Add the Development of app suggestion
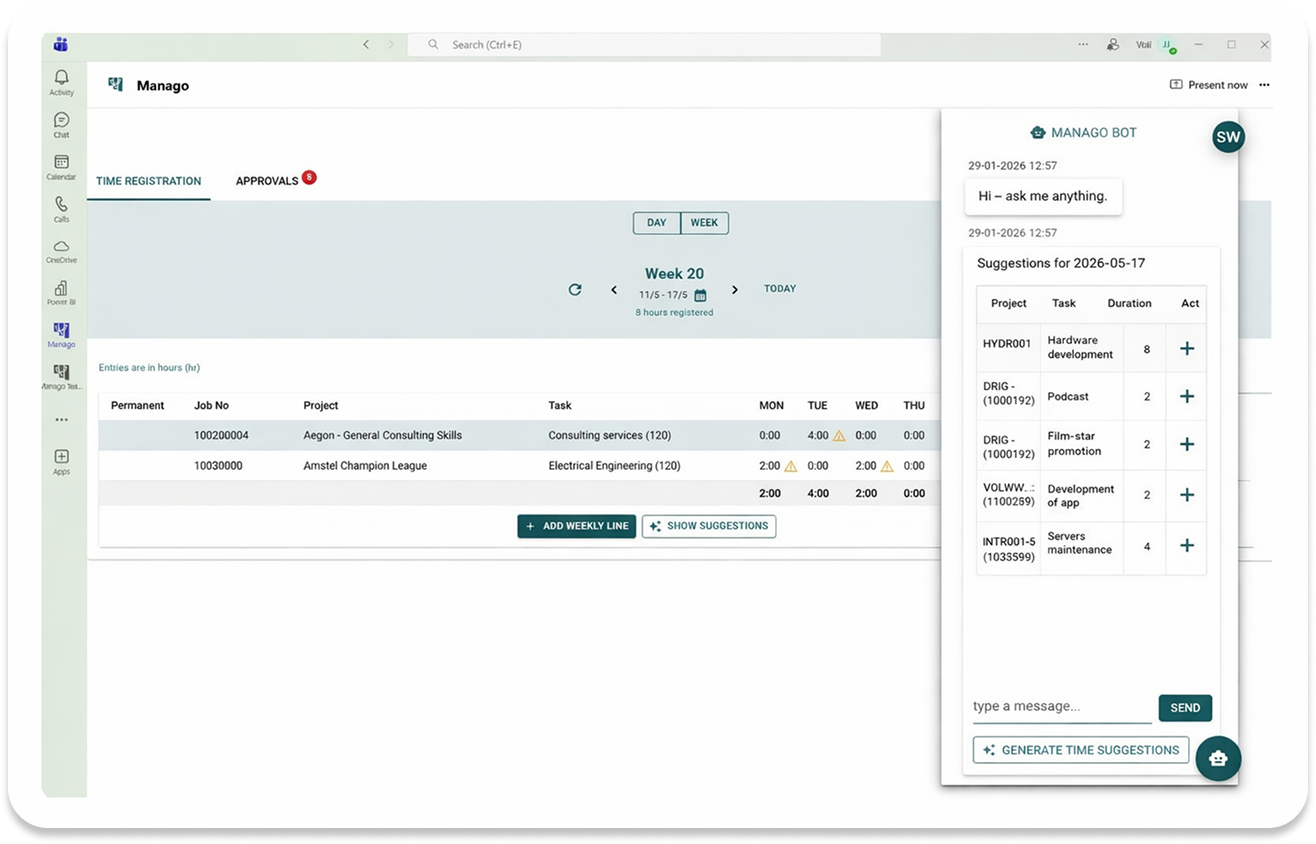Screen dimensions: 1316x844 pyautogui.click(x=1187, y=495)
